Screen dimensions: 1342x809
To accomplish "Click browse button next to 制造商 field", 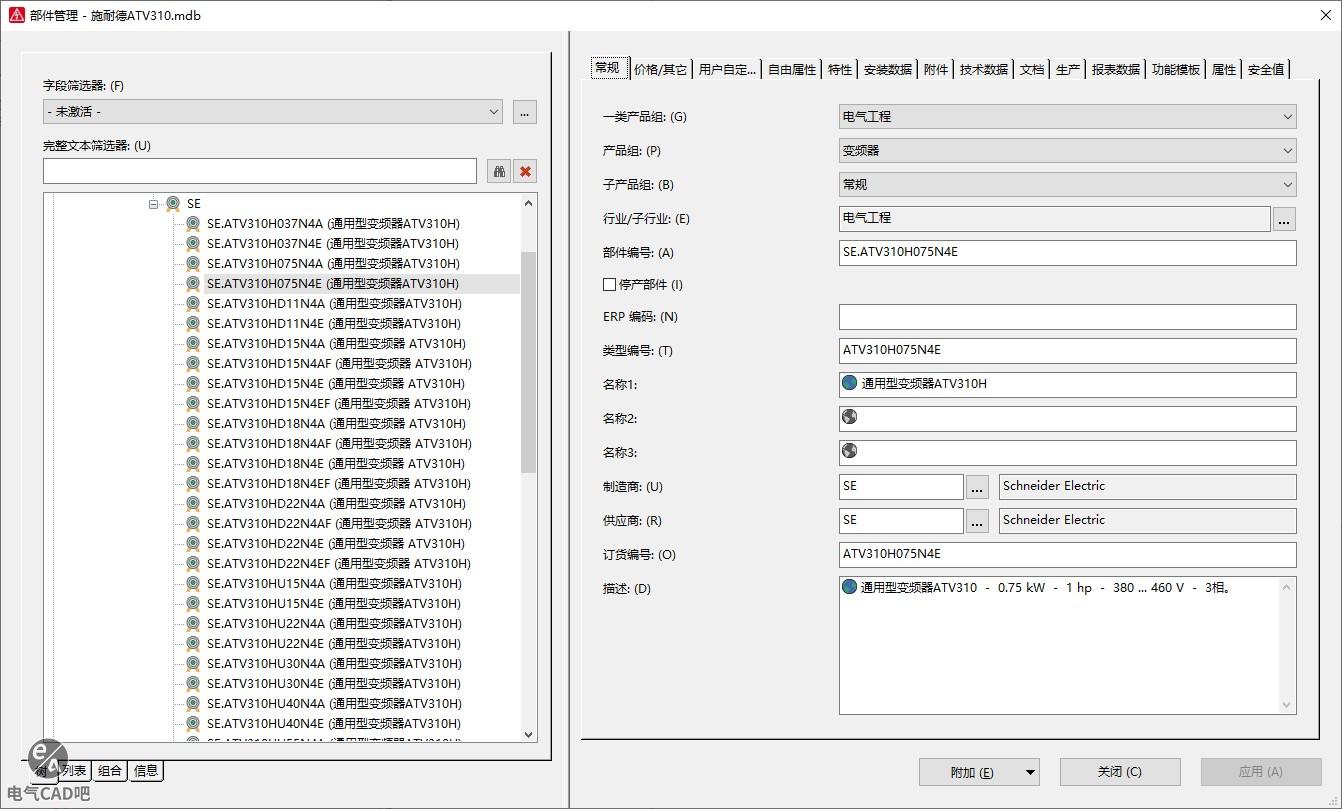I will click(977, 487).
